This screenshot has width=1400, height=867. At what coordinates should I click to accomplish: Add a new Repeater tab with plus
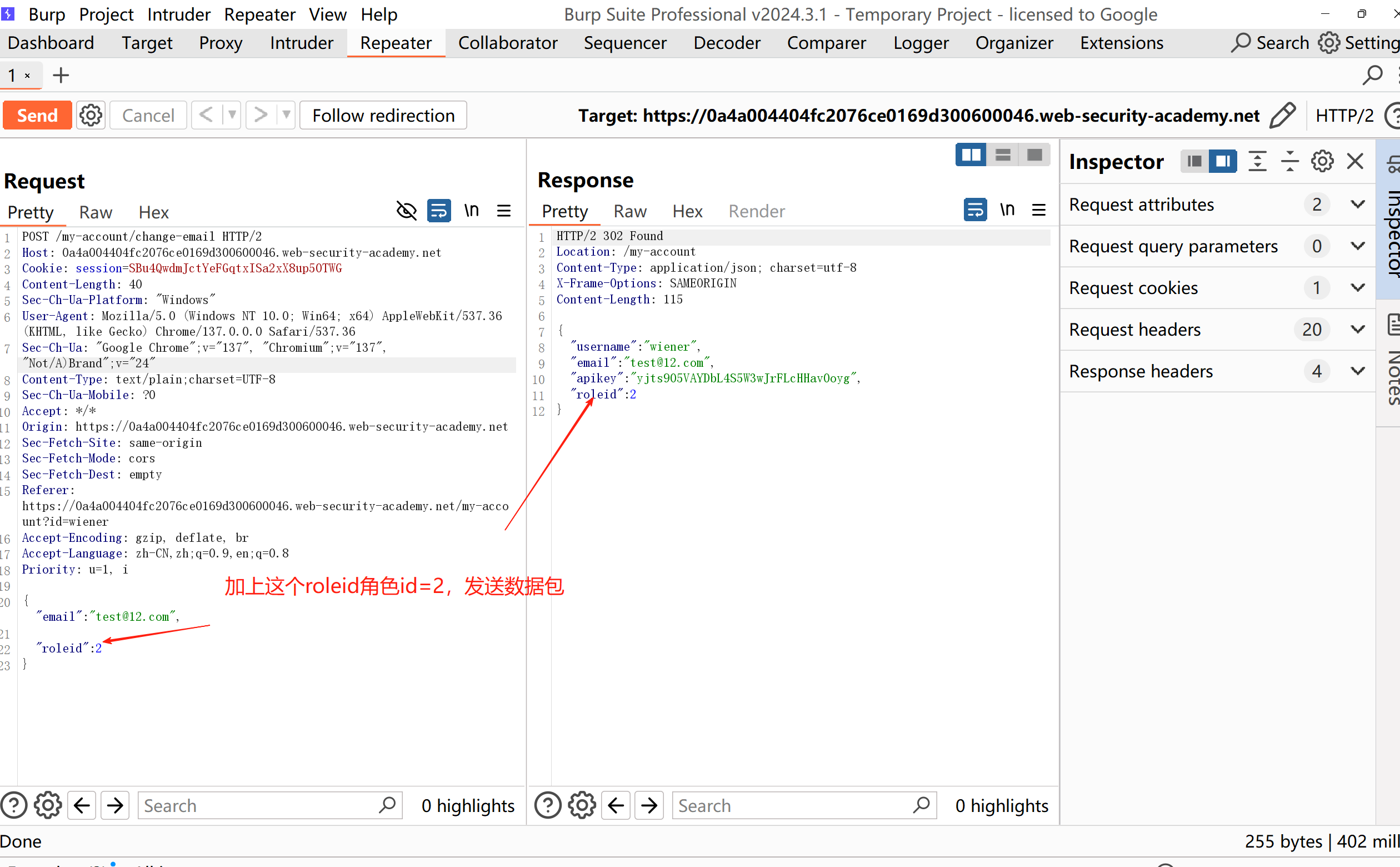coord(61,75)
